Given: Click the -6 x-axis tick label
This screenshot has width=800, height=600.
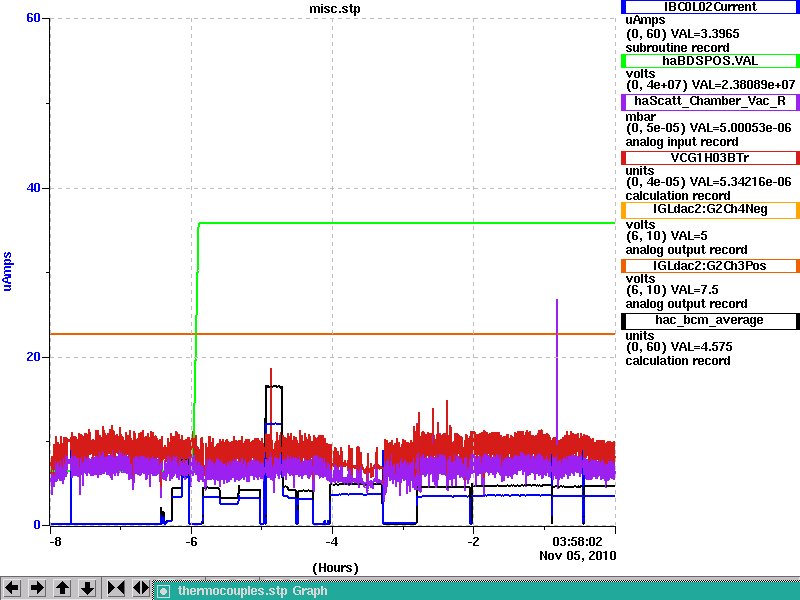Looking at the screenshot, I should [191, 541].
